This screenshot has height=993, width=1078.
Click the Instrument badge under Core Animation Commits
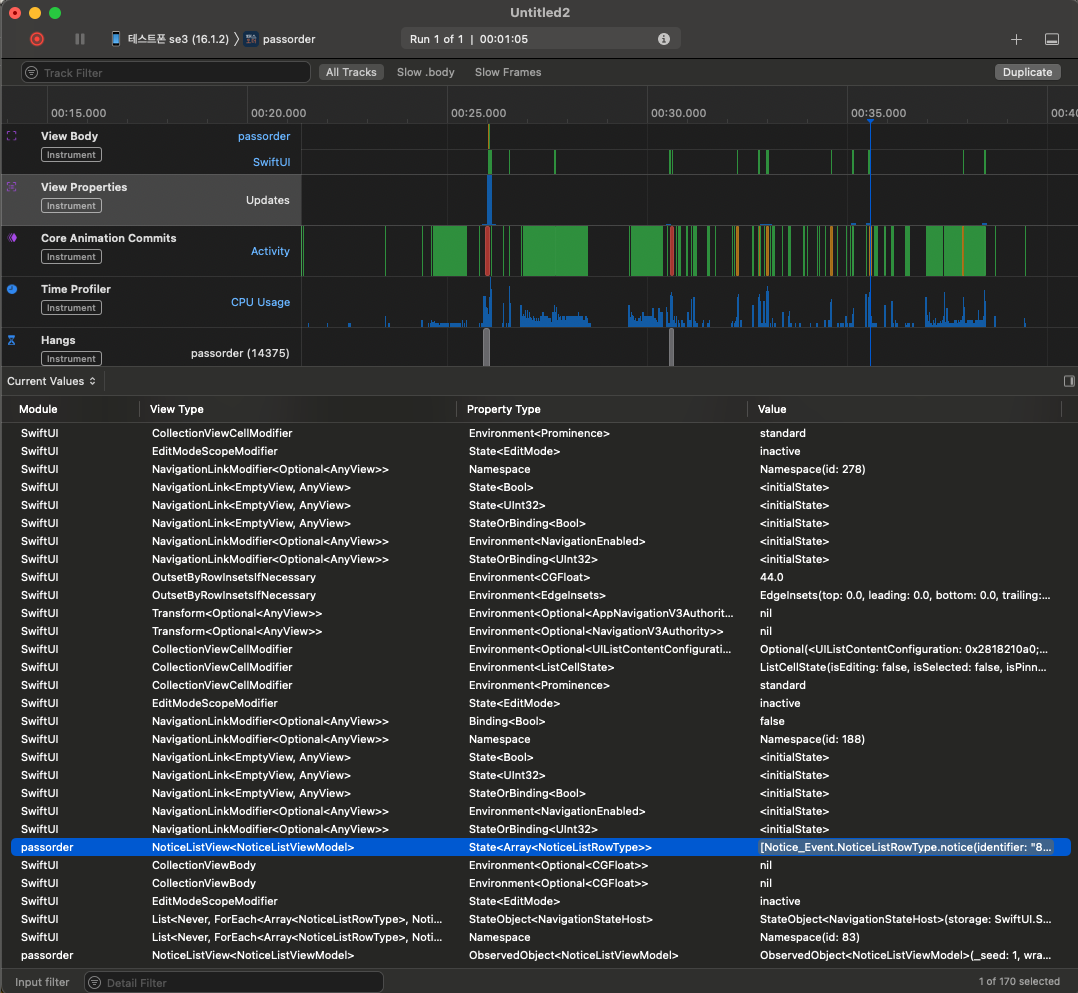(x=72, y=257)
